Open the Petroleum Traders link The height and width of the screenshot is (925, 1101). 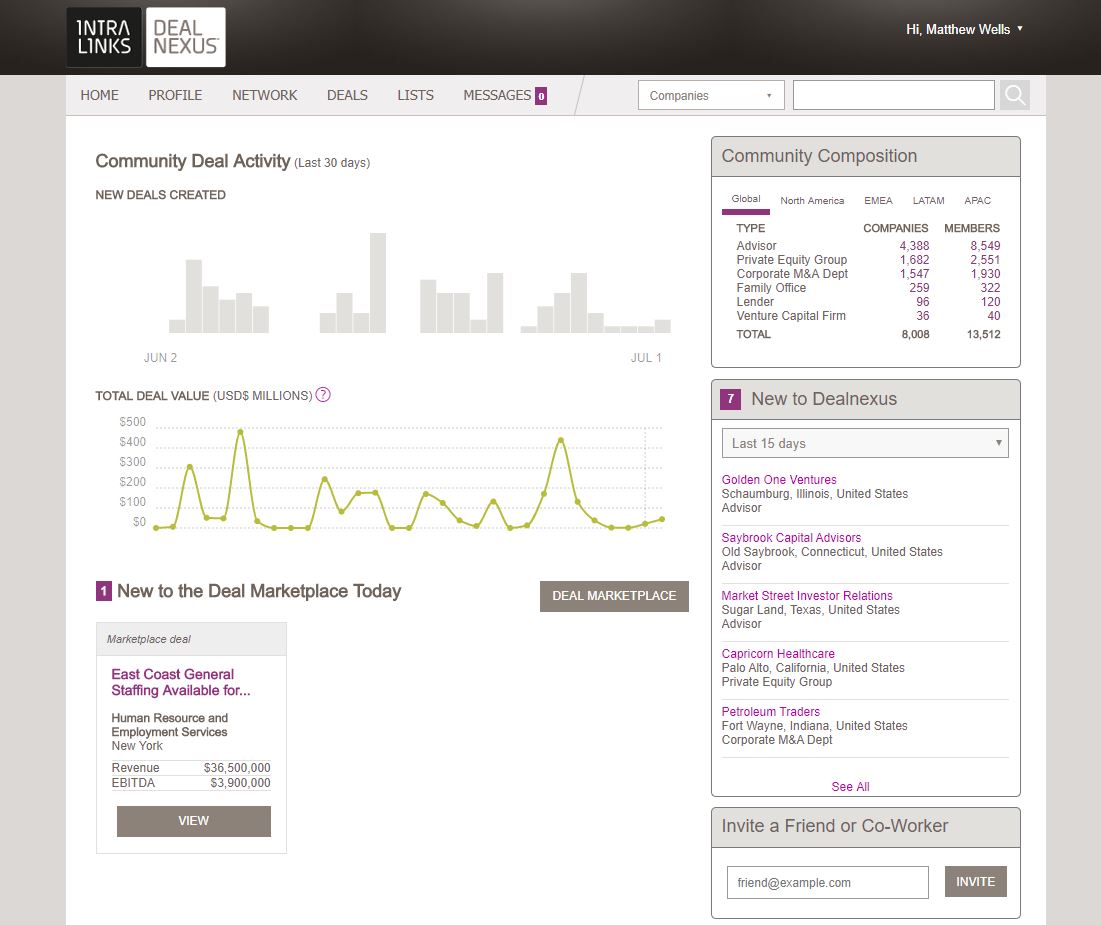770,711
